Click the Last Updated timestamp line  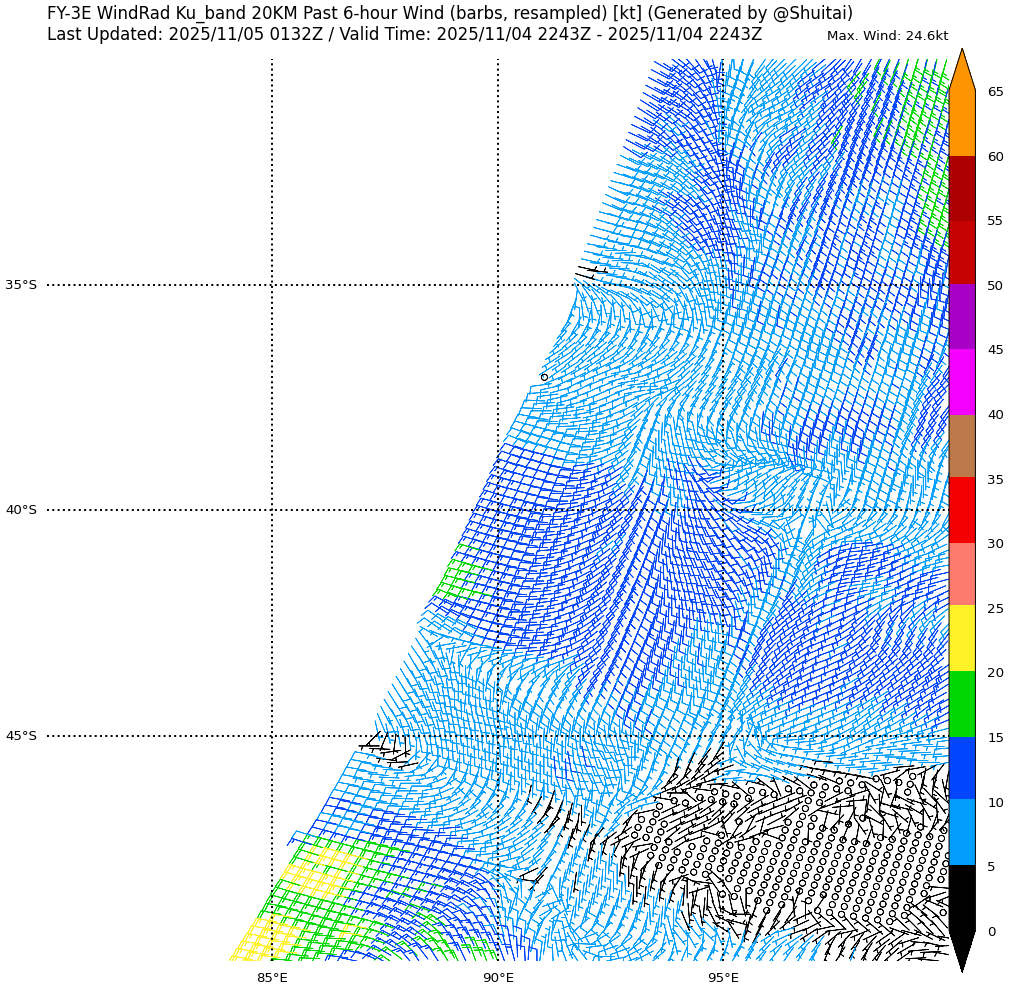(x=404, y=34)
